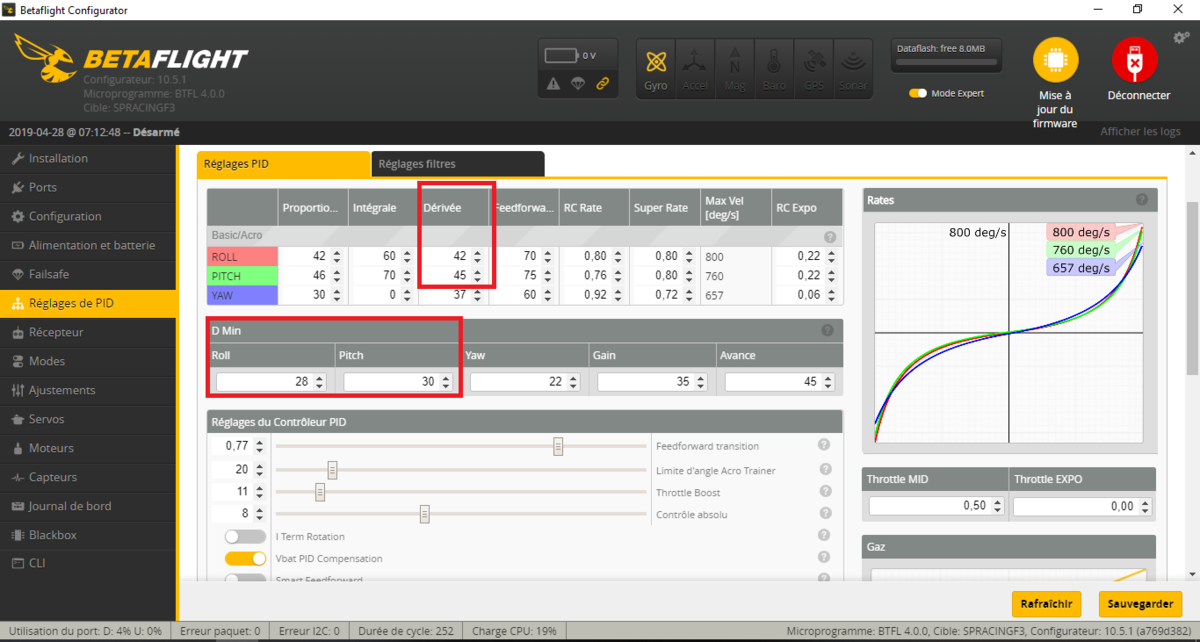Screen dimensions: 1200x642
Task: Open Alimentation et batterie page
Action: click(x=88, y=245)
